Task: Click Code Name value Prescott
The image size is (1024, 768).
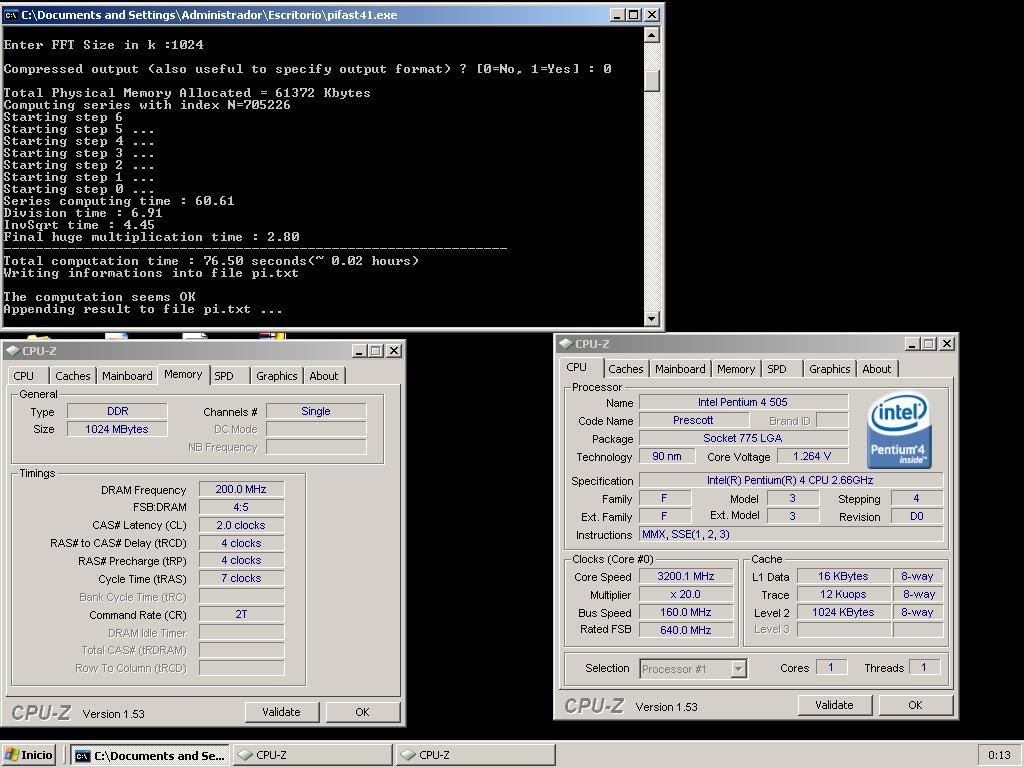Action: point(693,420)
